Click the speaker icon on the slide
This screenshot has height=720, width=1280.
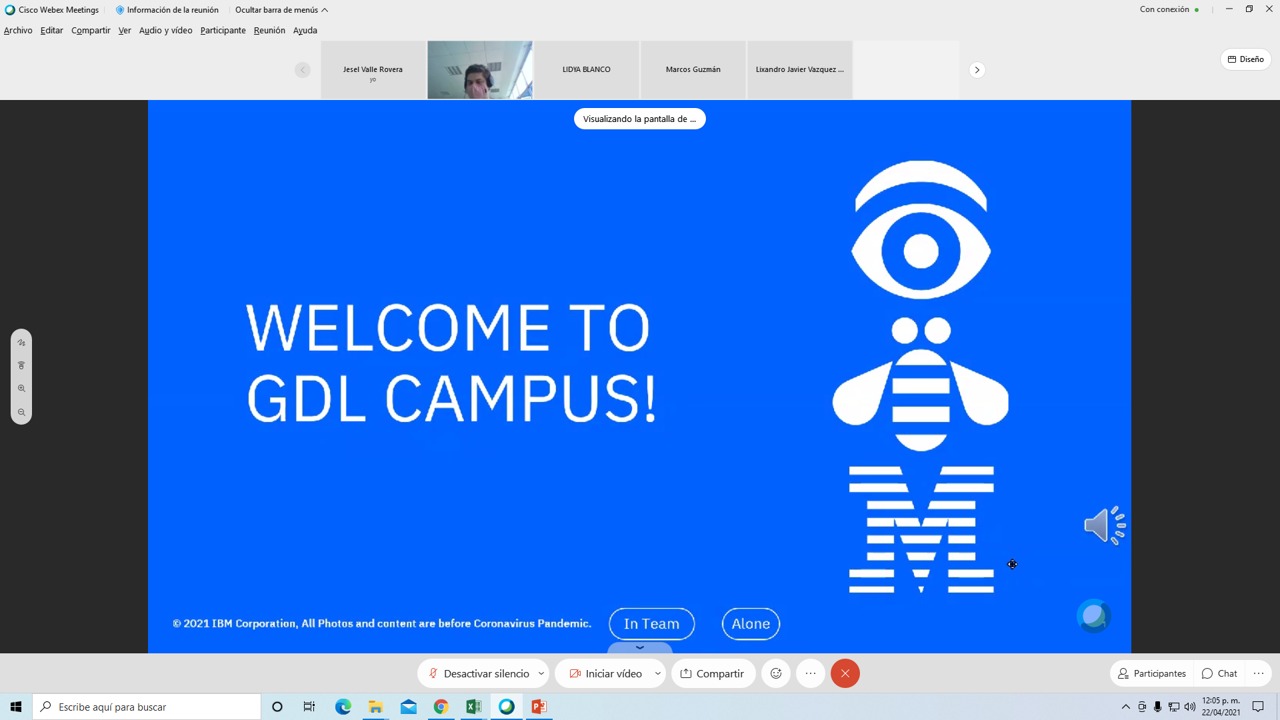click(1105, 525)
